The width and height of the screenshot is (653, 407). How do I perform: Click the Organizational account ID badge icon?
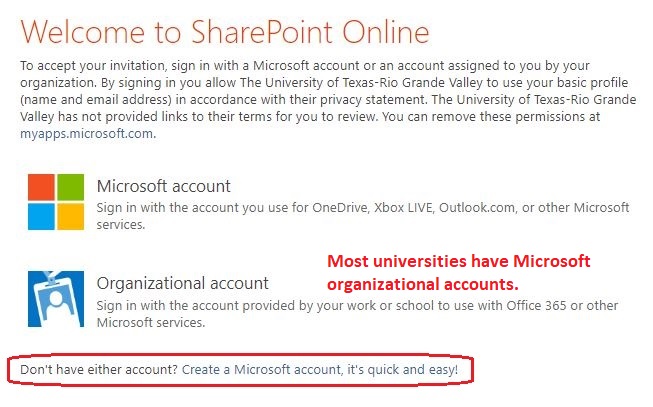[56, 298]
